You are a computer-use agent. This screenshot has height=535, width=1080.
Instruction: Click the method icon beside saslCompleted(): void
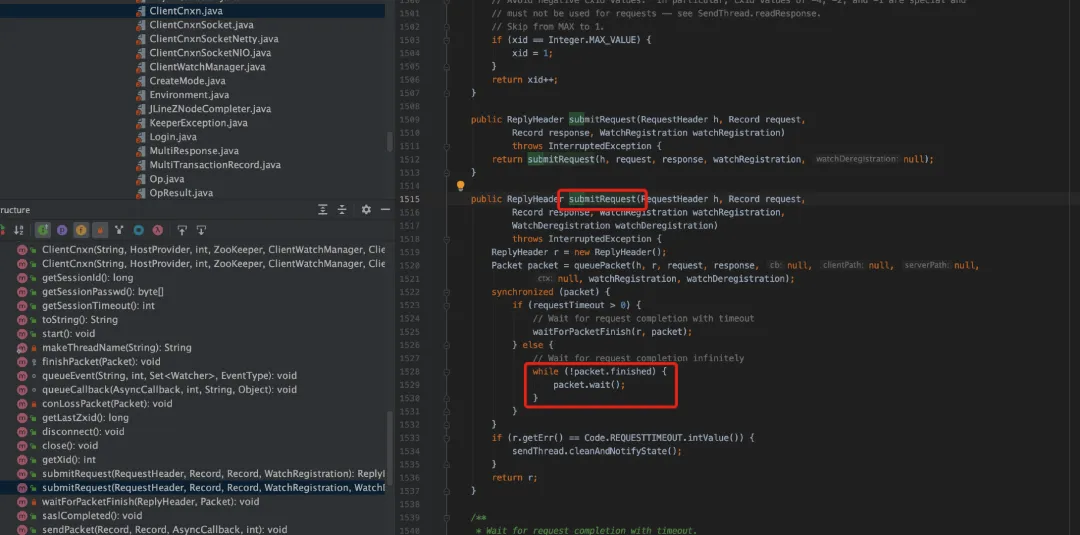point(22,516)
